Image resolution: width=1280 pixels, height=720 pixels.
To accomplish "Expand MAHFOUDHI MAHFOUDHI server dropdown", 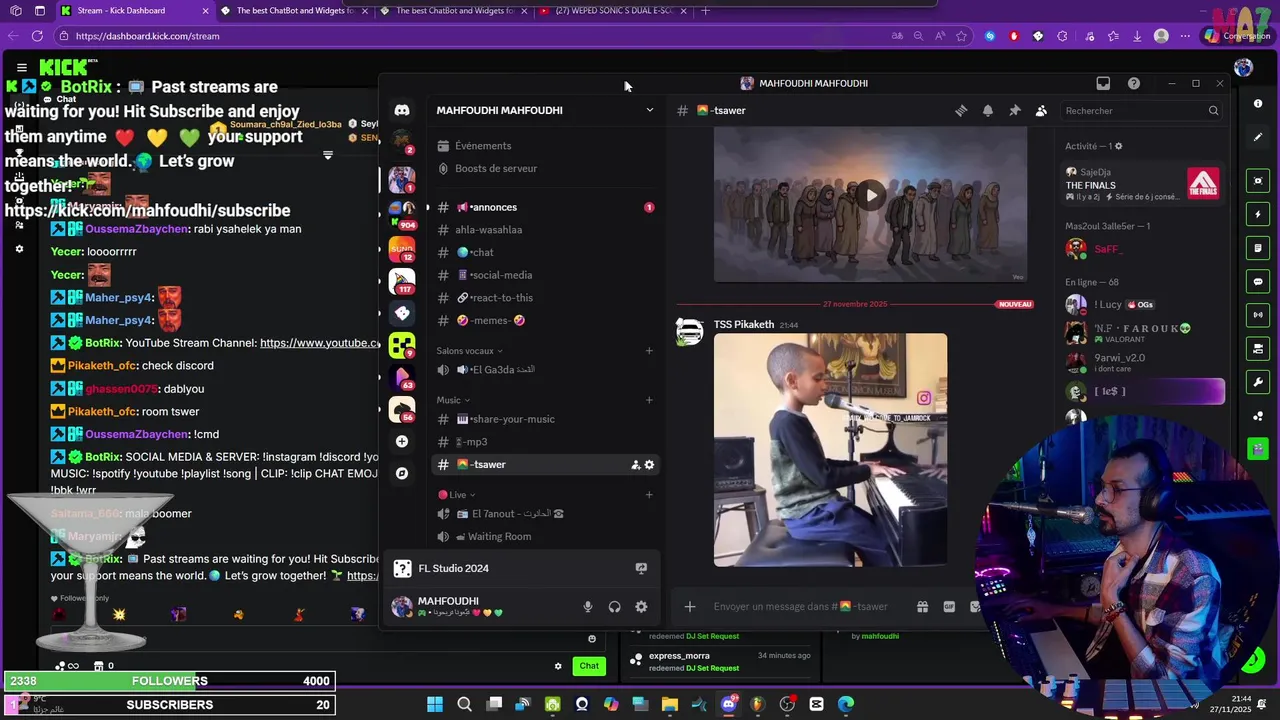I will pos(649,110).
